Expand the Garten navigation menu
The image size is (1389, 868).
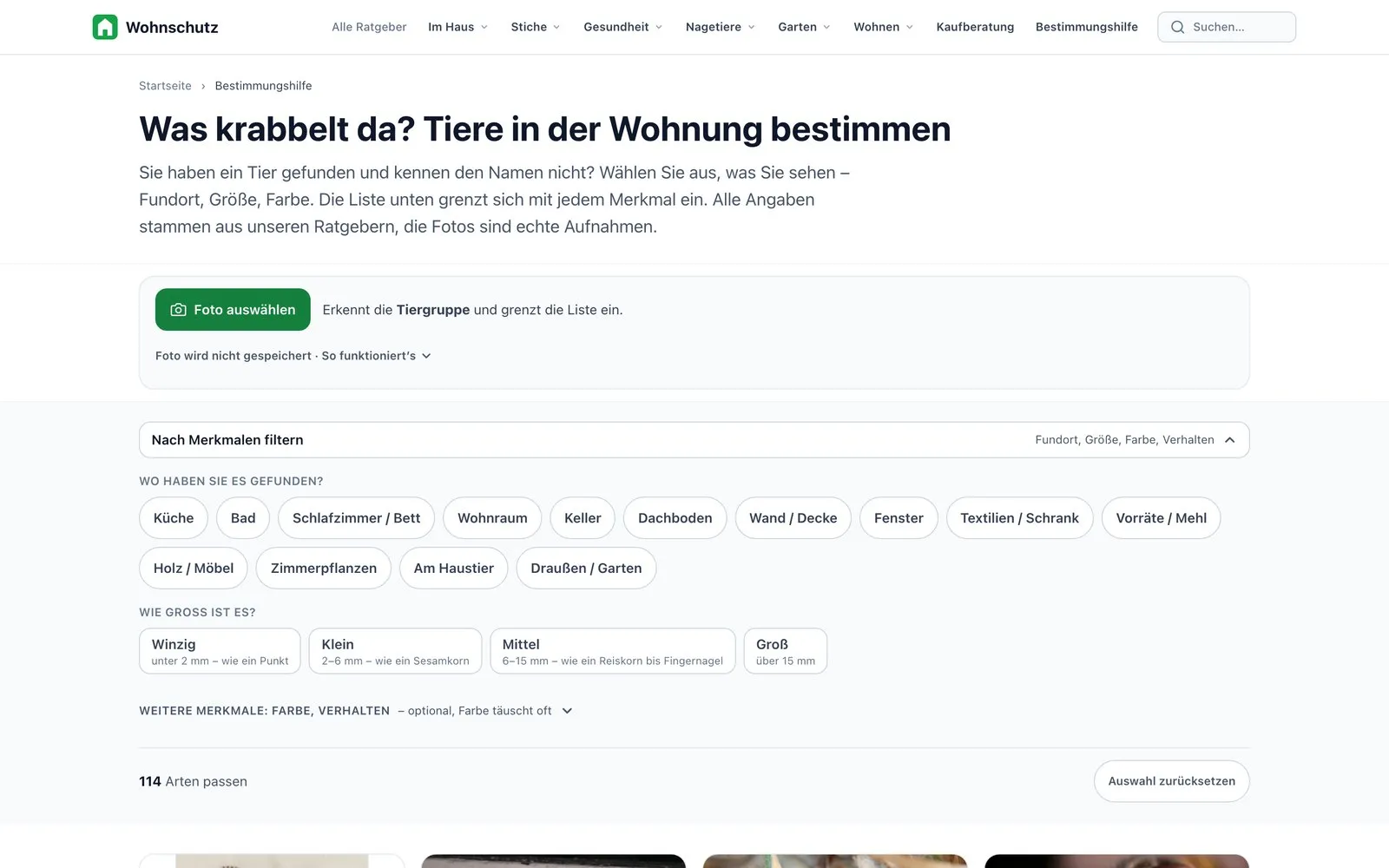click(805, 27)
